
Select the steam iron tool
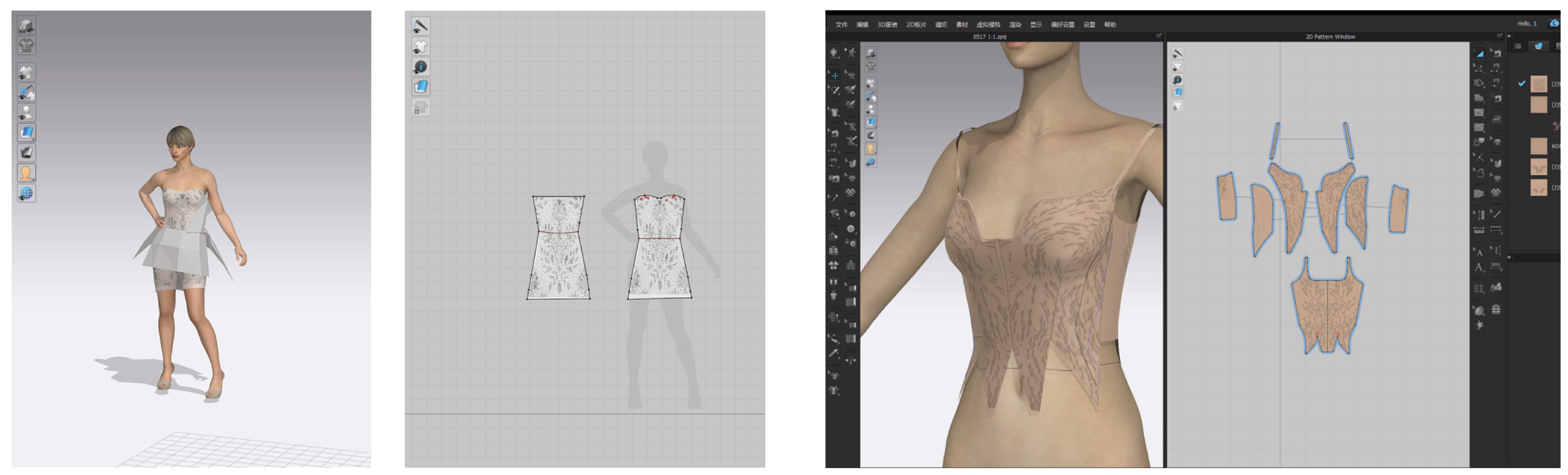(1496, 119)
